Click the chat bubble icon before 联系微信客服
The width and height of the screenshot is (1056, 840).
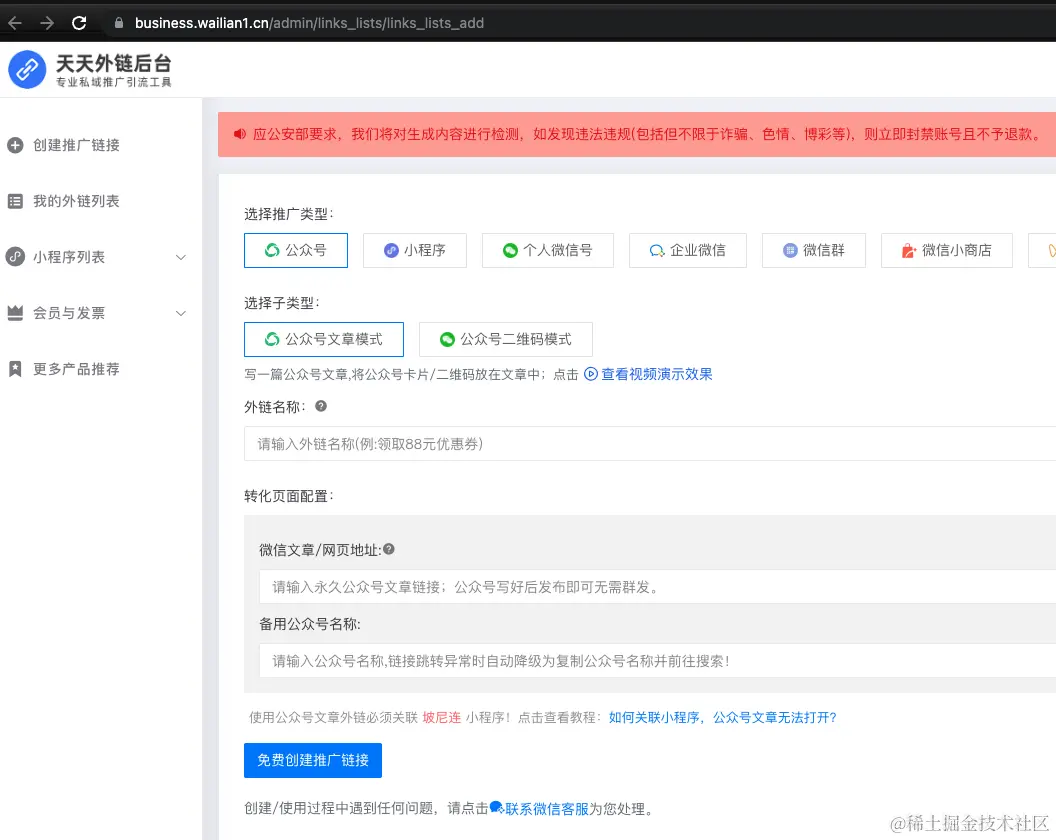point(496,807)
